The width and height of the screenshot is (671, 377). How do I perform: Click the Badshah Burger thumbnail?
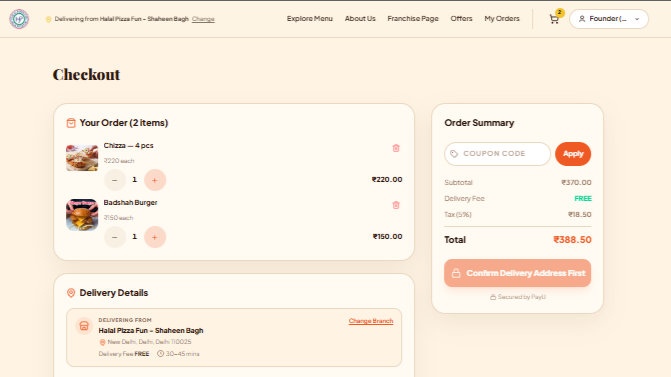tap(82, 215)
